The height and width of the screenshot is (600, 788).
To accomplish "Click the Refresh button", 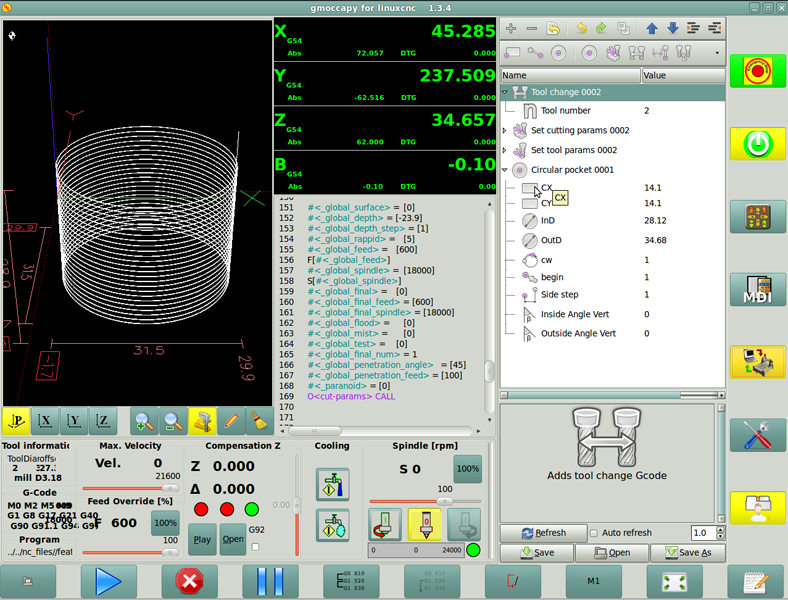I will [542, 533].
